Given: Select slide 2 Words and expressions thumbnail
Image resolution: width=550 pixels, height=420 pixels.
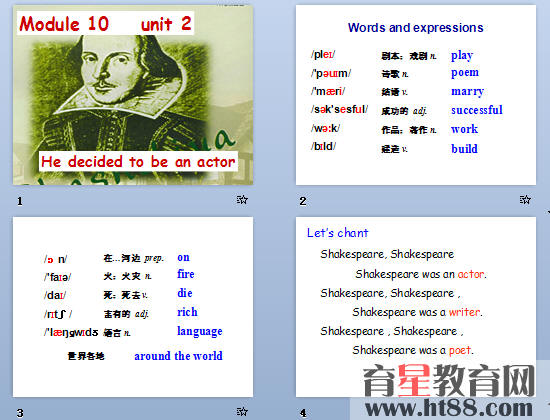Looking at the screenshot, I should (416, 95).
